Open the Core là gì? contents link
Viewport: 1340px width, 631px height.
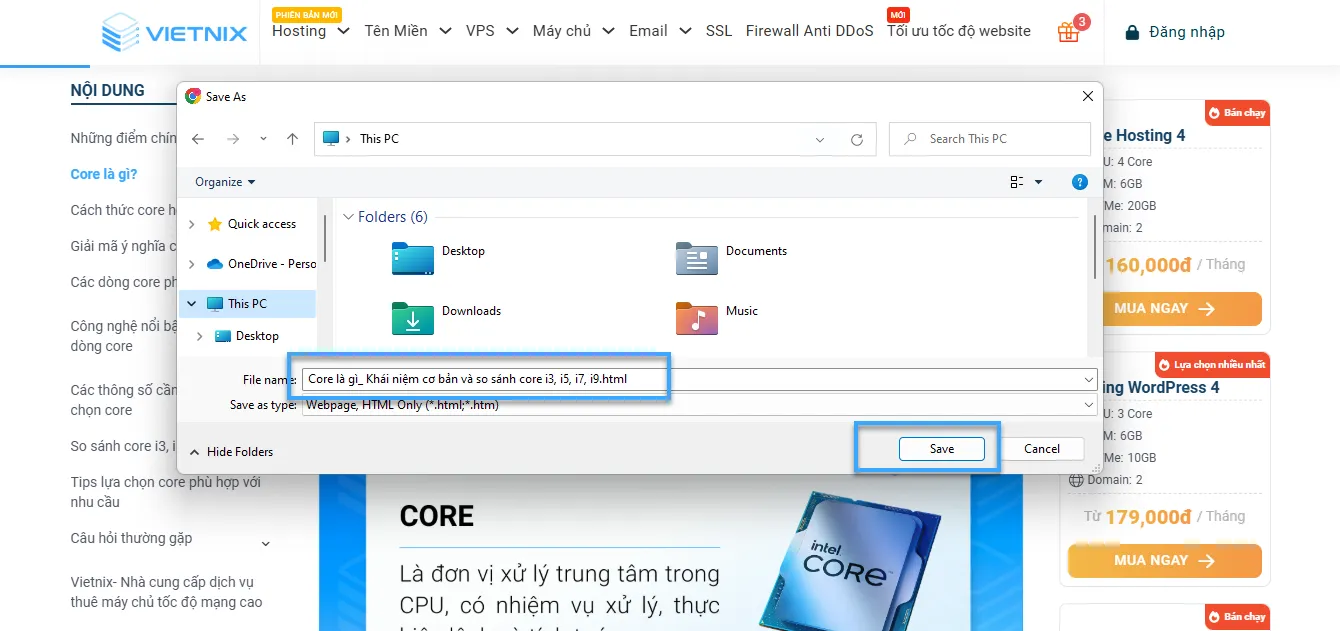(x=104, y=174)
